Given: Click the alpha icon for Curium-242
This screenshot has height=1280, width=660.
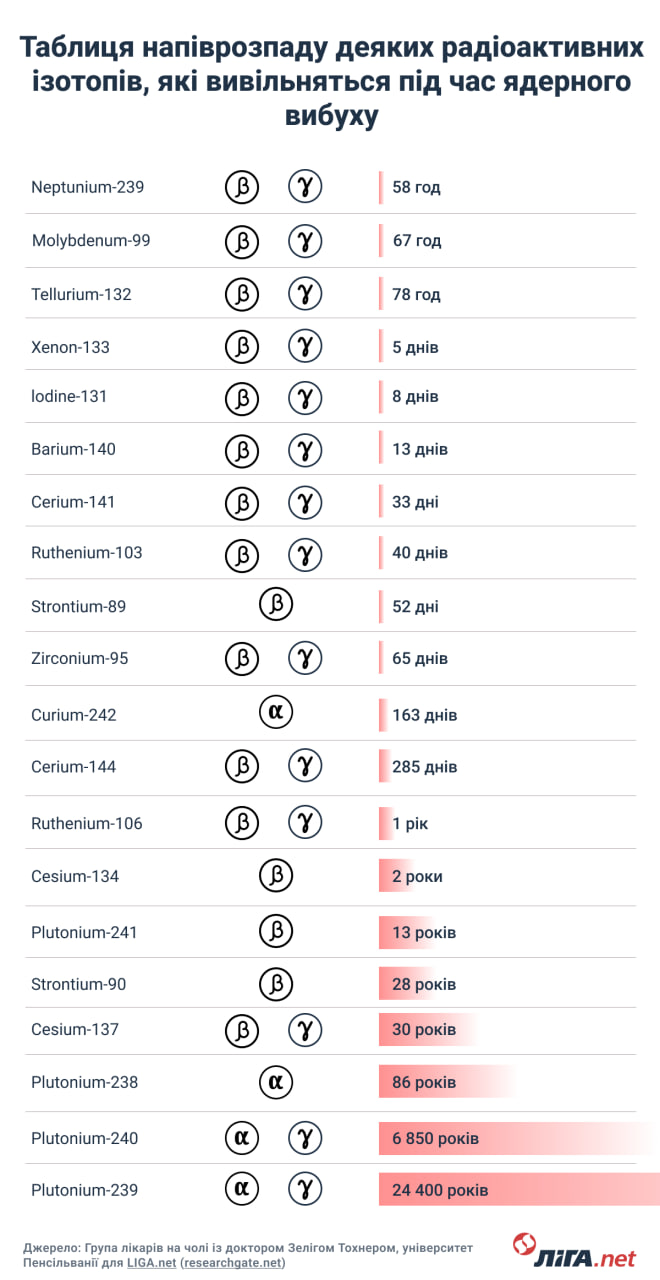Looking at the screenshot, I should tap(276, 713).
